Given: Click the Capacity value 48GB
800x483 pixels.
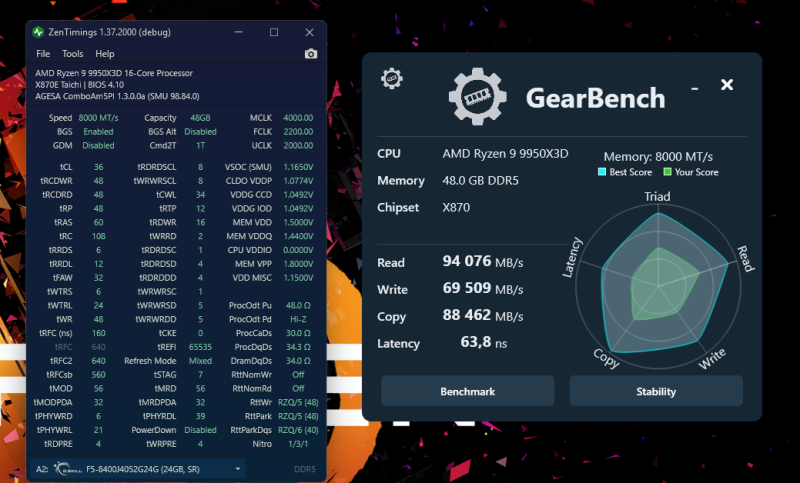Looking at the screenshot, I should click(x=201, y=118).
